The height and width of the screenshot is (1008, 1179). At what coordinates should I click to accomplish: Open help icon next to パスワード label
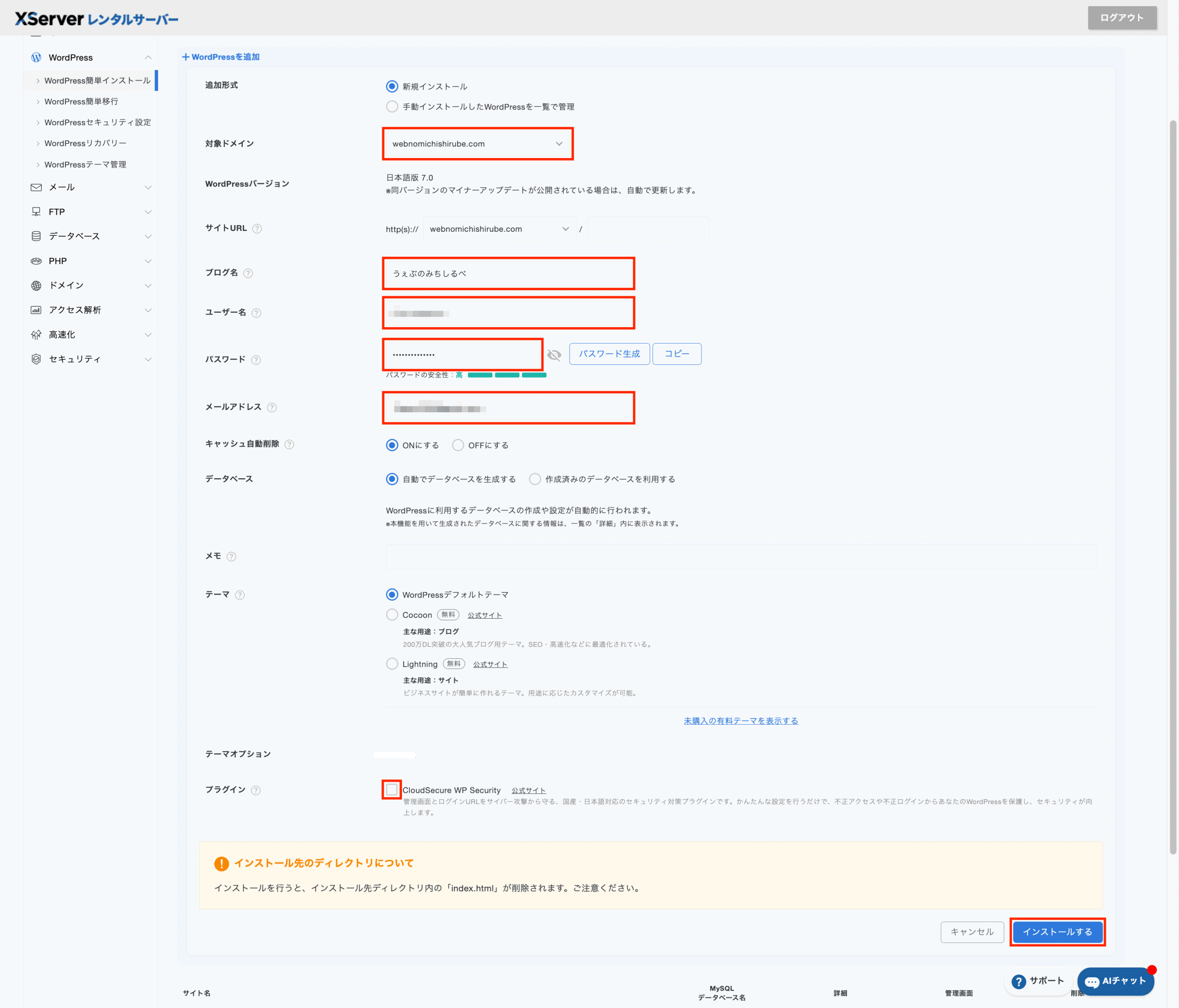tap(256, 360)
